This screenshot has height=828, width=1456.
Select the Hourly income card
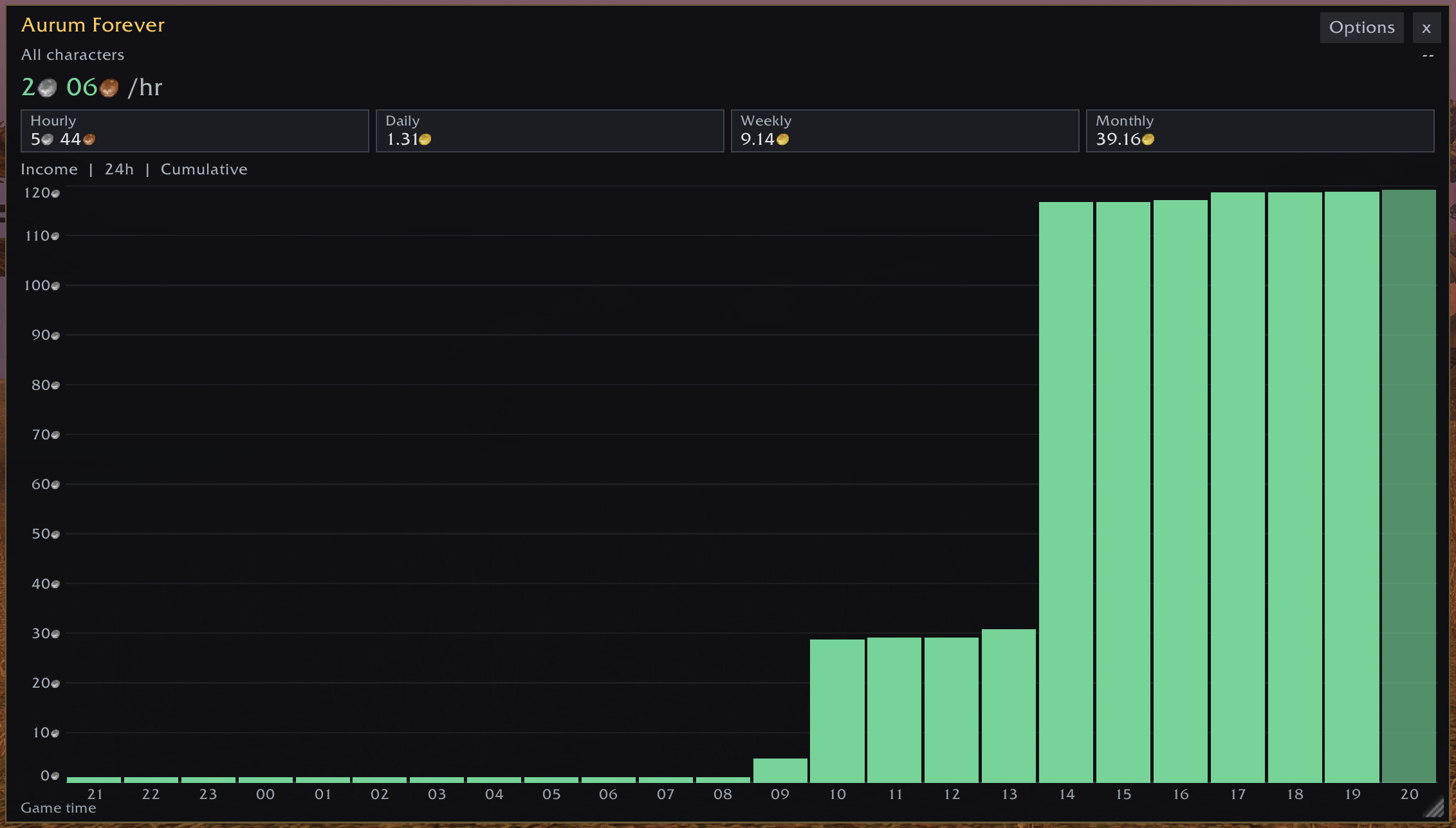point(195,131)
